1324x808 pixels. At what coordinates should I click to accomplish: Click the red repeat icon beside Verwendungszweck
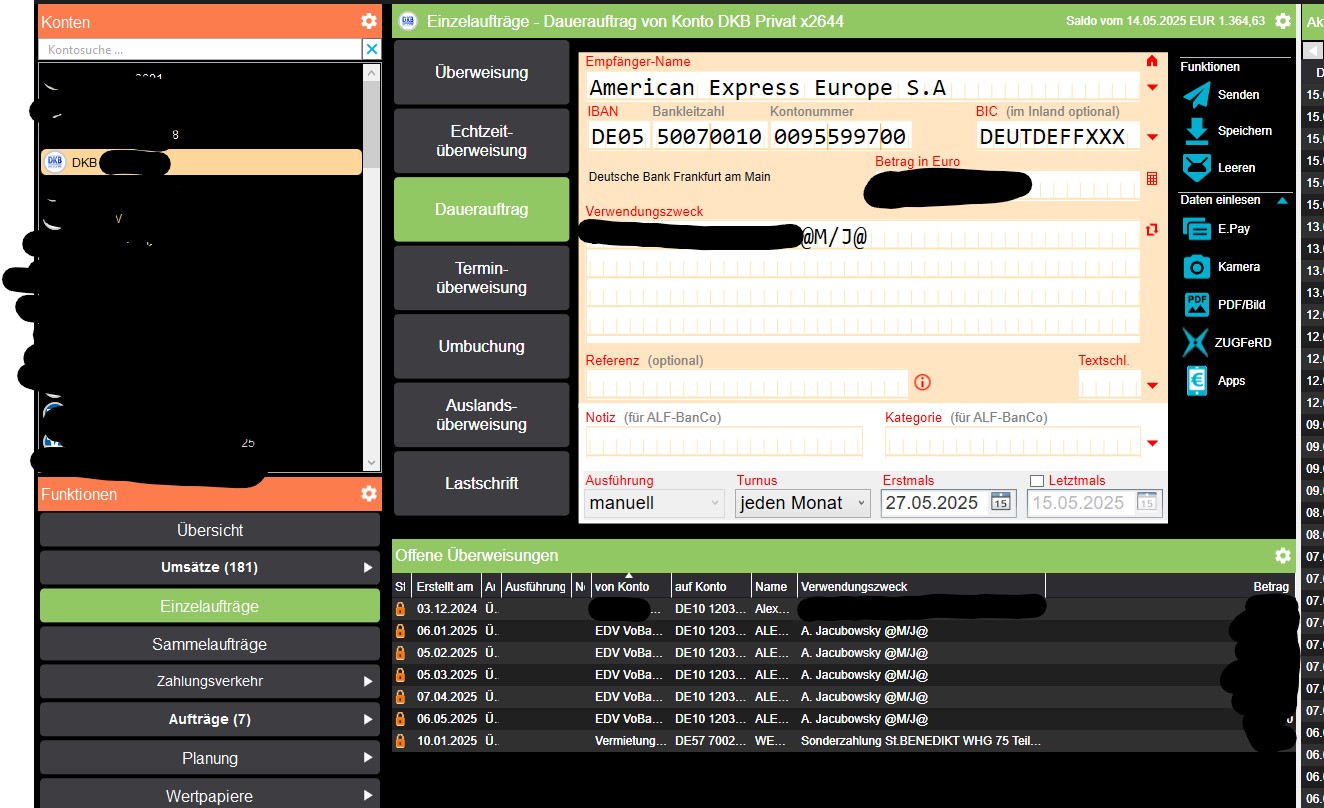coord(1152,230)
